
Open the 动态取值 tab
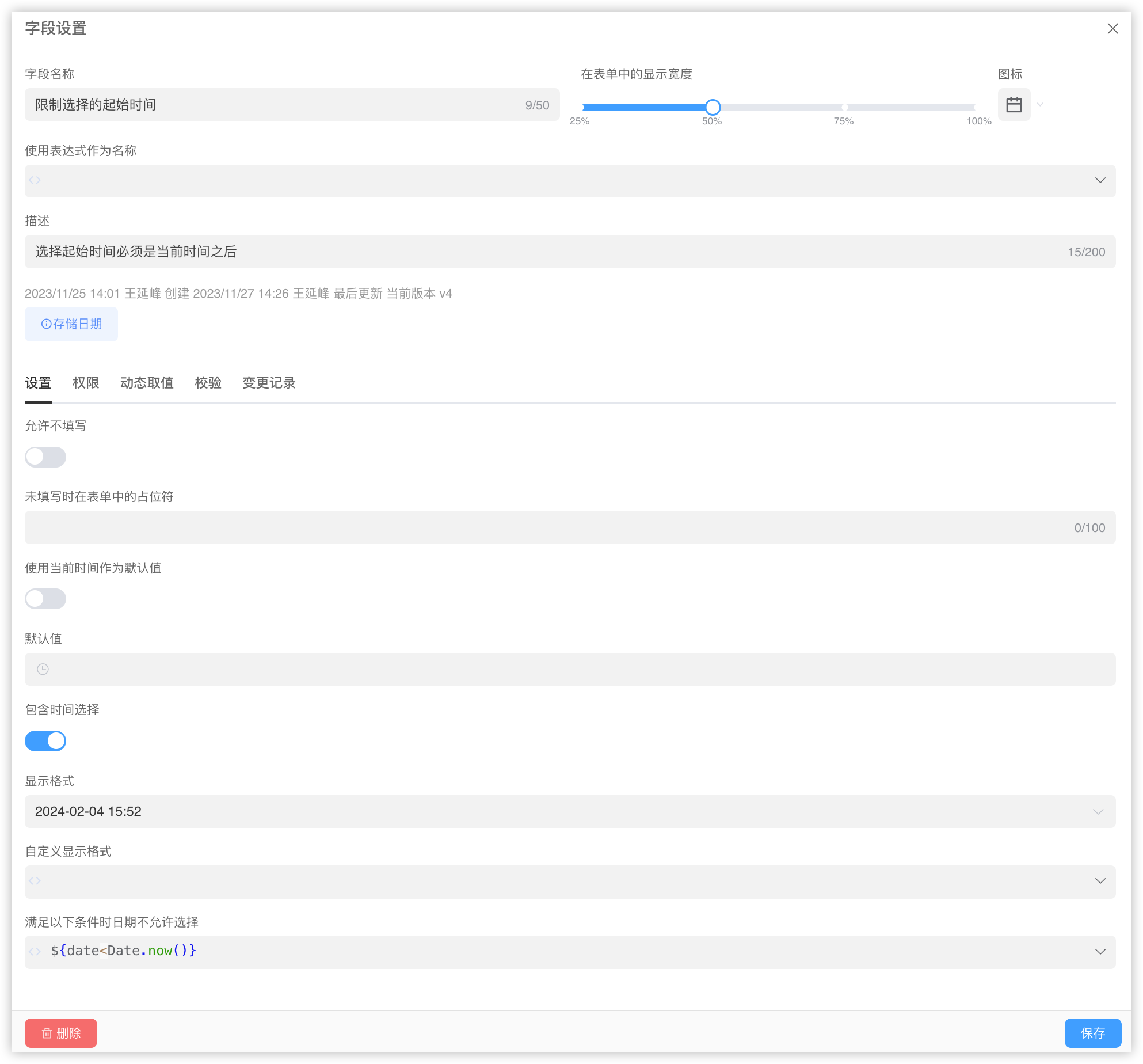(x=147, y=383)
